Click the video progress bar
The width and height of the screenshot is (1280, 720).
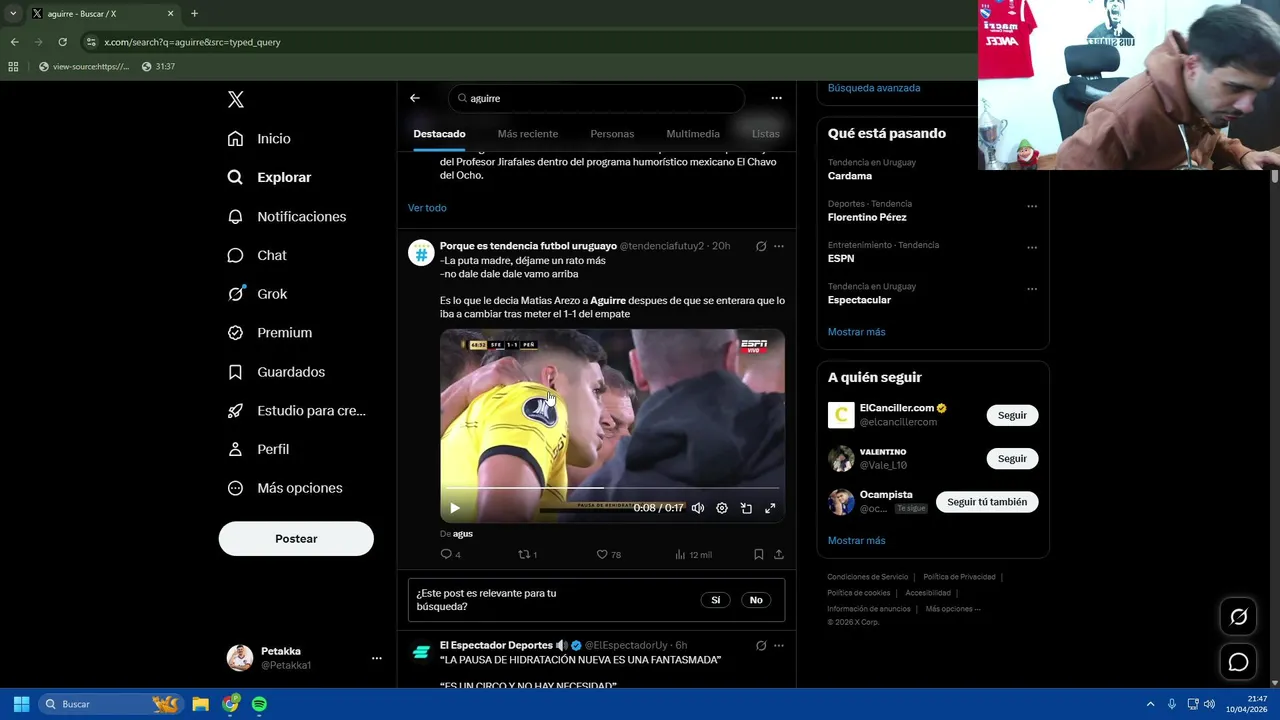coord(612,488)
